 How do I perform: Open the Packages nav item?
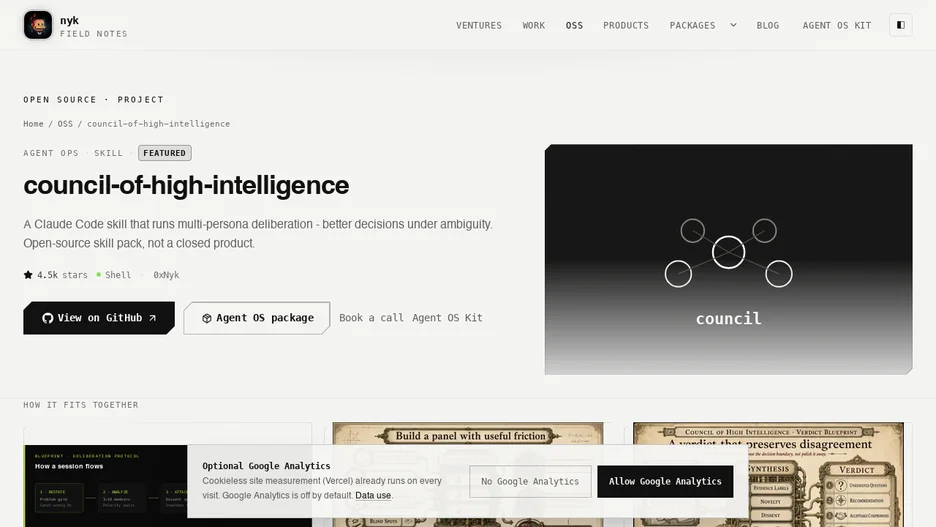[692, 25]
